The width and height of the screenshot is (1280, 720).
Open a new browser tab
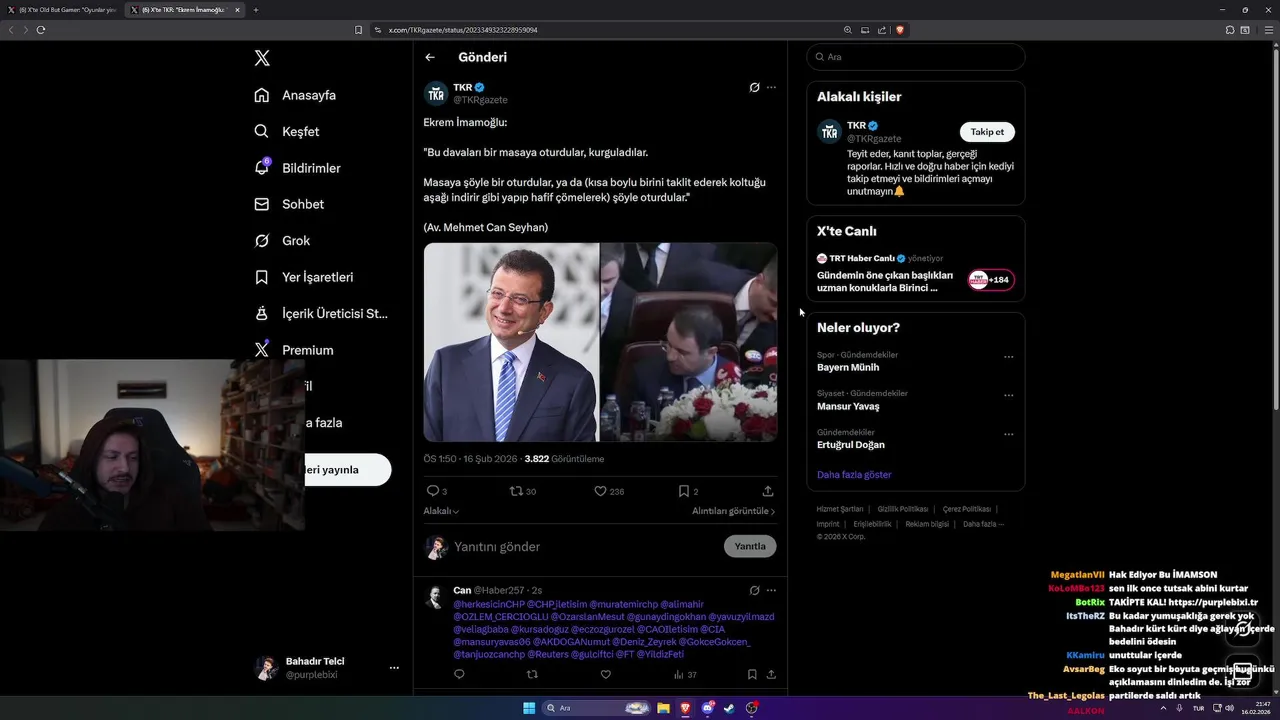[x=256, y=10]
